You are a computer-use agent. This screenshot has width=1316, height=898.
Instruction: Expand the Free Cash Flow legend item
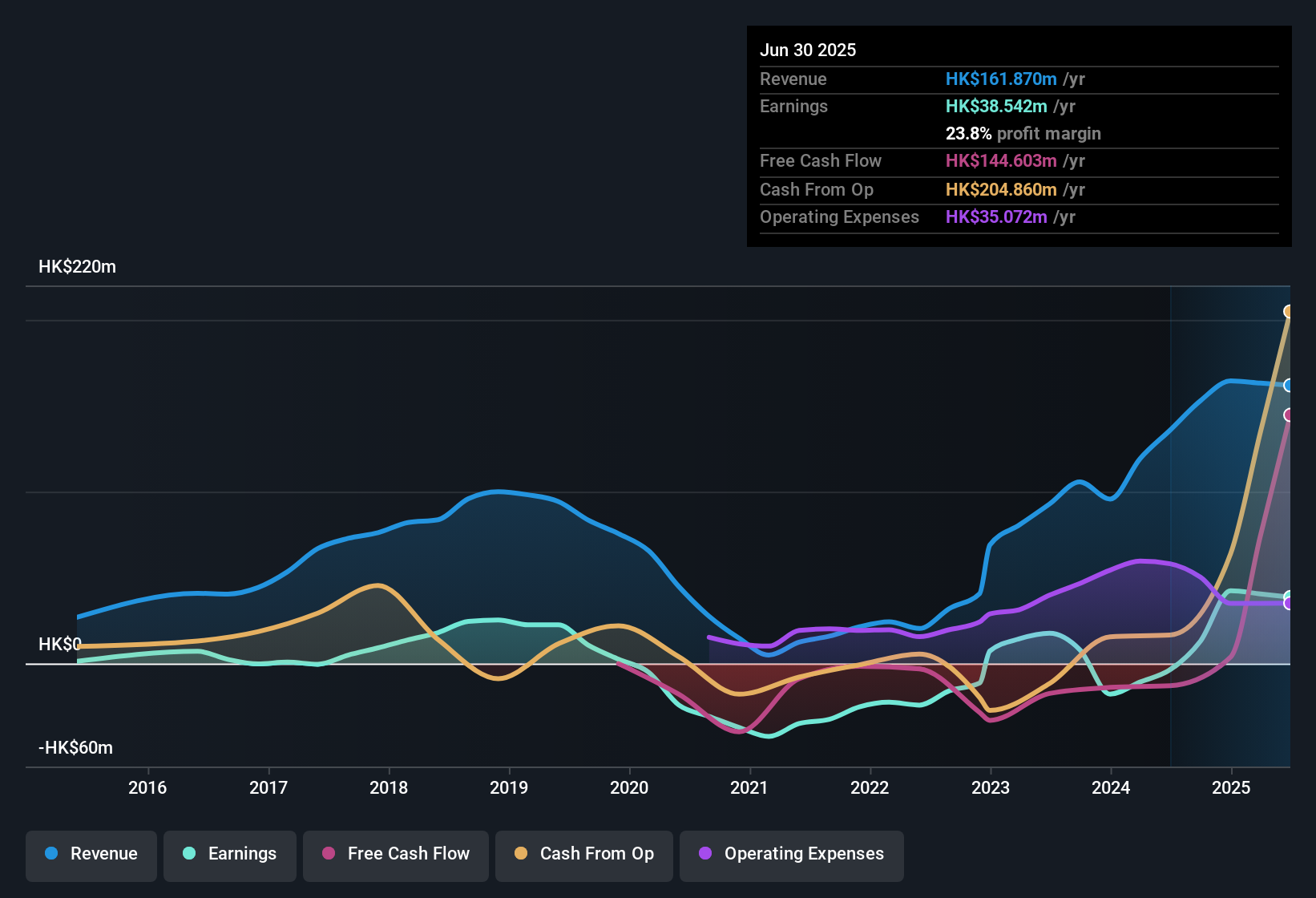click(x=395, y=854)
